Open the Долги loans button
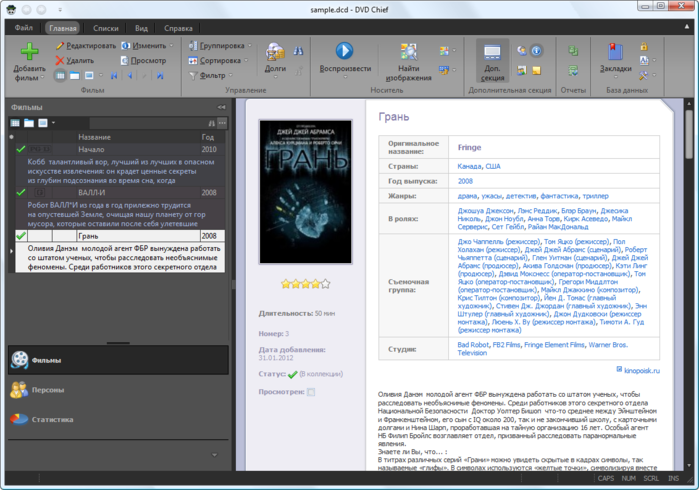This screenshot has height=490, width=699. (275, 59)
